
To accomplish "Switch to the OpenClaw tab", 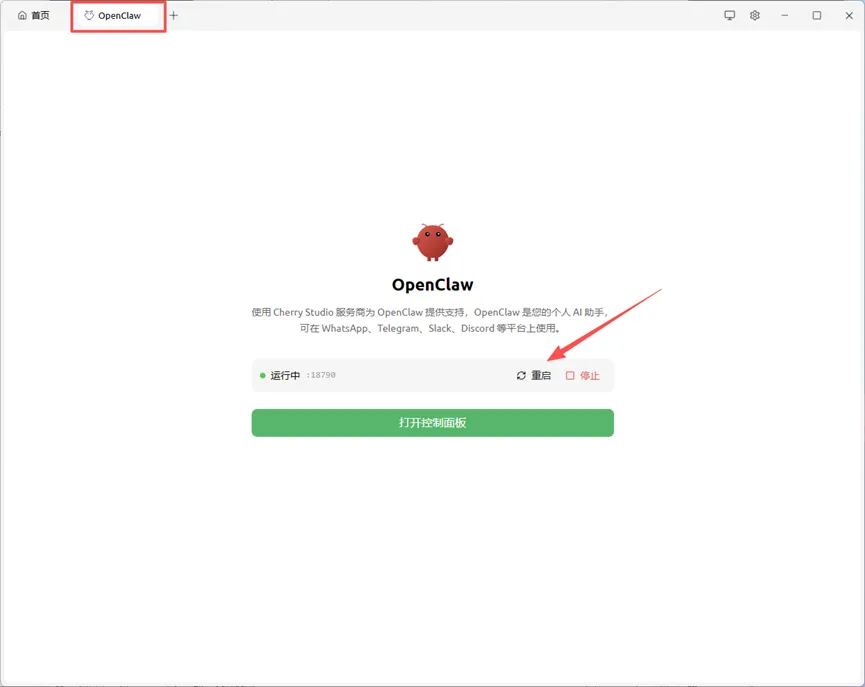I will click(x=118, y=16).
